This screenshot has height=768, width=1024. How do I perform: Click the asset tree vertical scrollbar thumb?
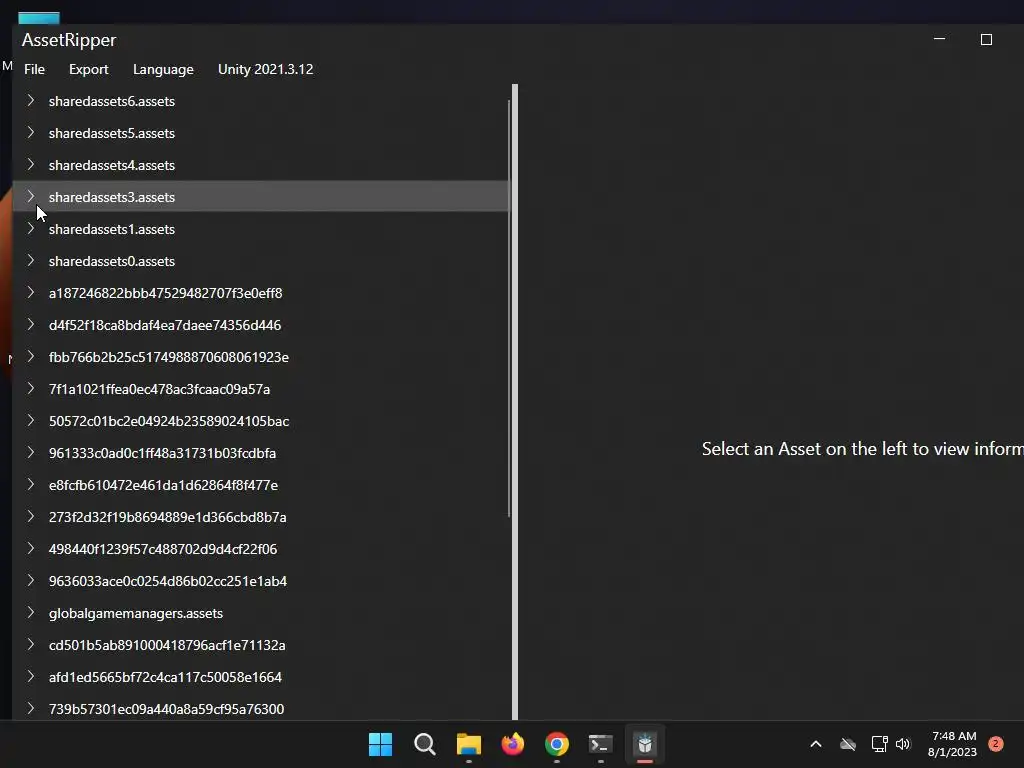pyautogui.click(x=509, y=310)
